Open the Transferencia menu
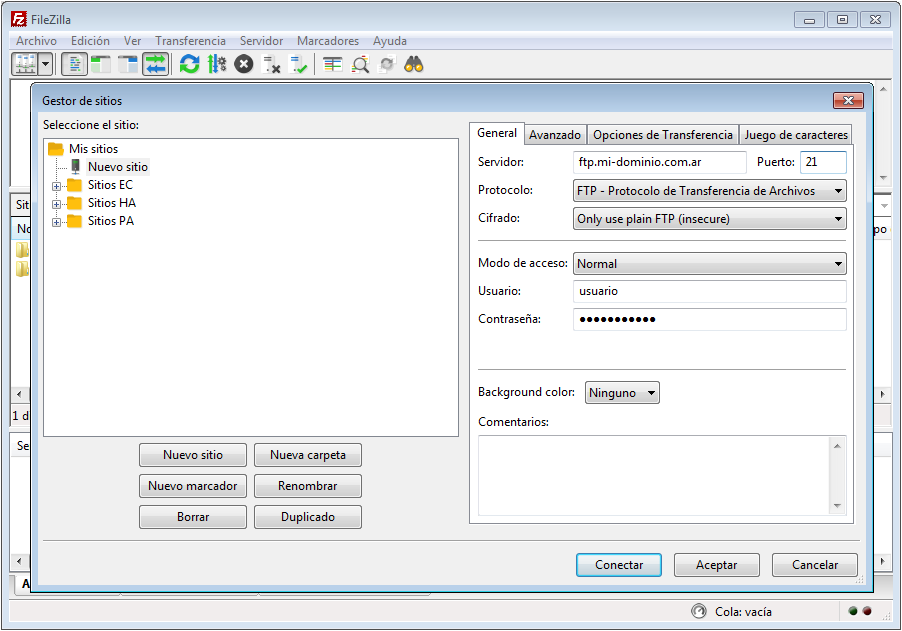The width and height of the screenshot is (902, 631). click(190, 41)
